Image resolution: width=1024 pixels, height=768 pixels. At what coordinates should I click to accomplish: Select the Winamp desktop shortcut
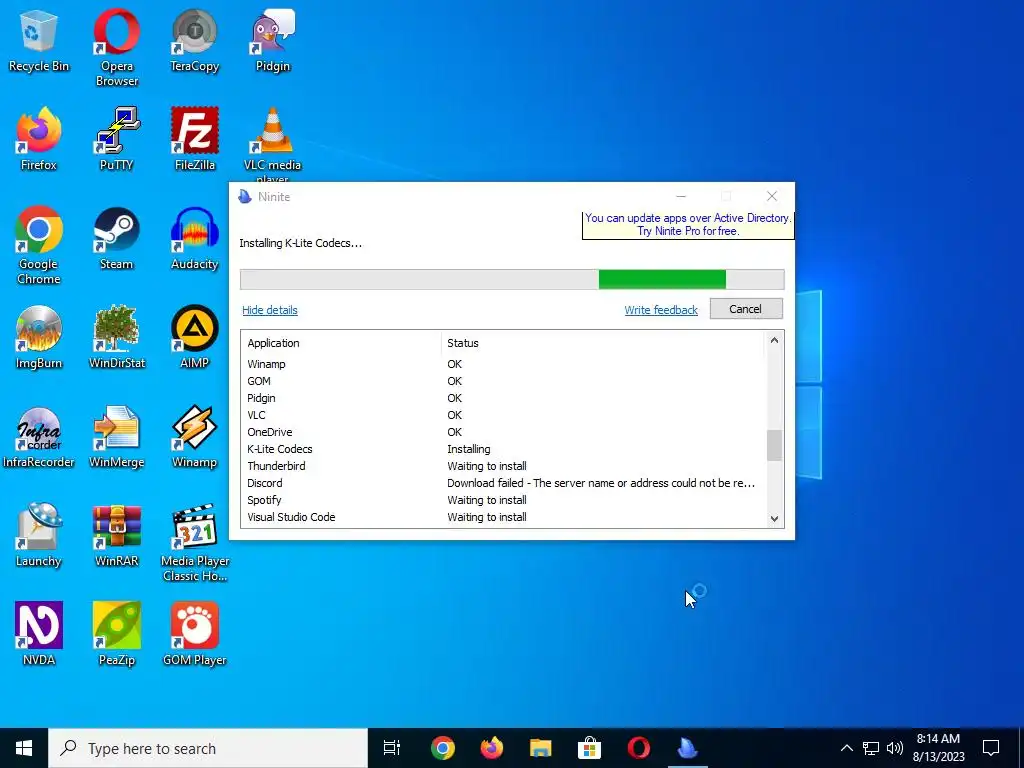coord(194,437)
